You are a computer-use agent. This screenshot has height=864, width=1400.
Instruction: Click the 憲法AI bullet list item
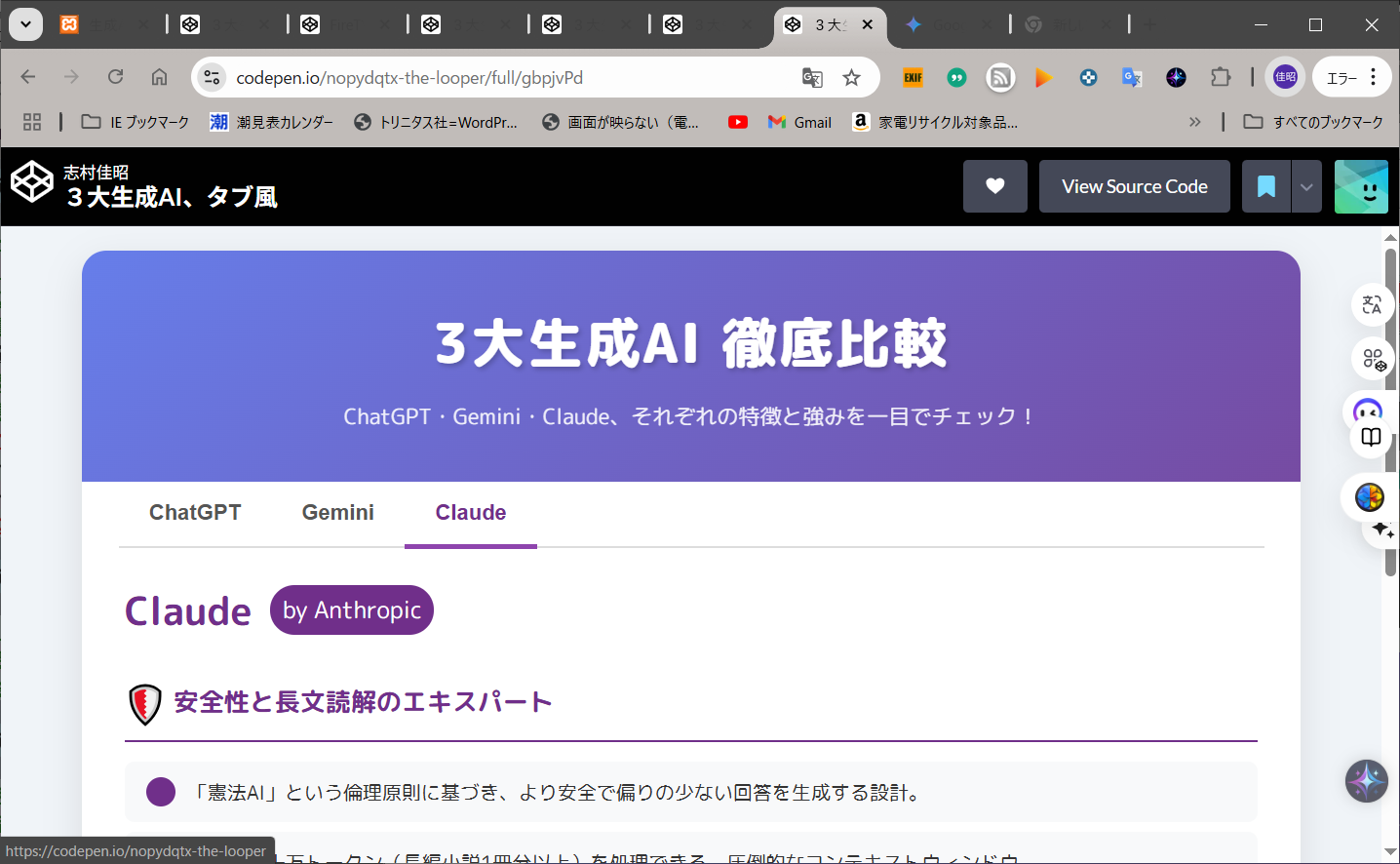click(x=691, y=792)
